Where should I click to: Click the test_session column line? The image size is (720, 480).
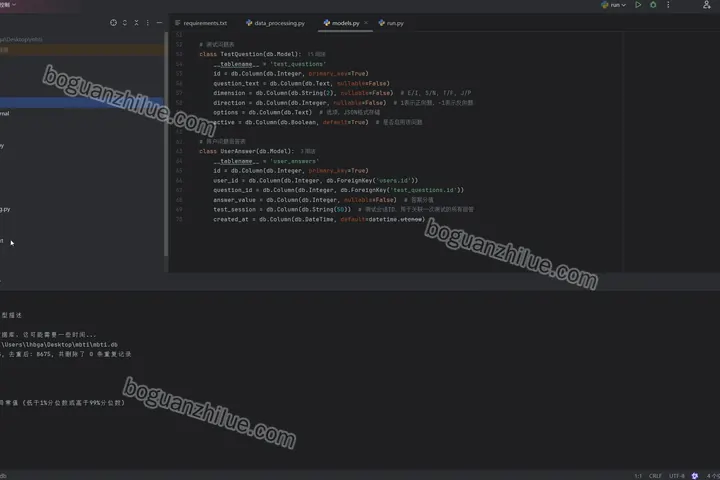point(343,209)
